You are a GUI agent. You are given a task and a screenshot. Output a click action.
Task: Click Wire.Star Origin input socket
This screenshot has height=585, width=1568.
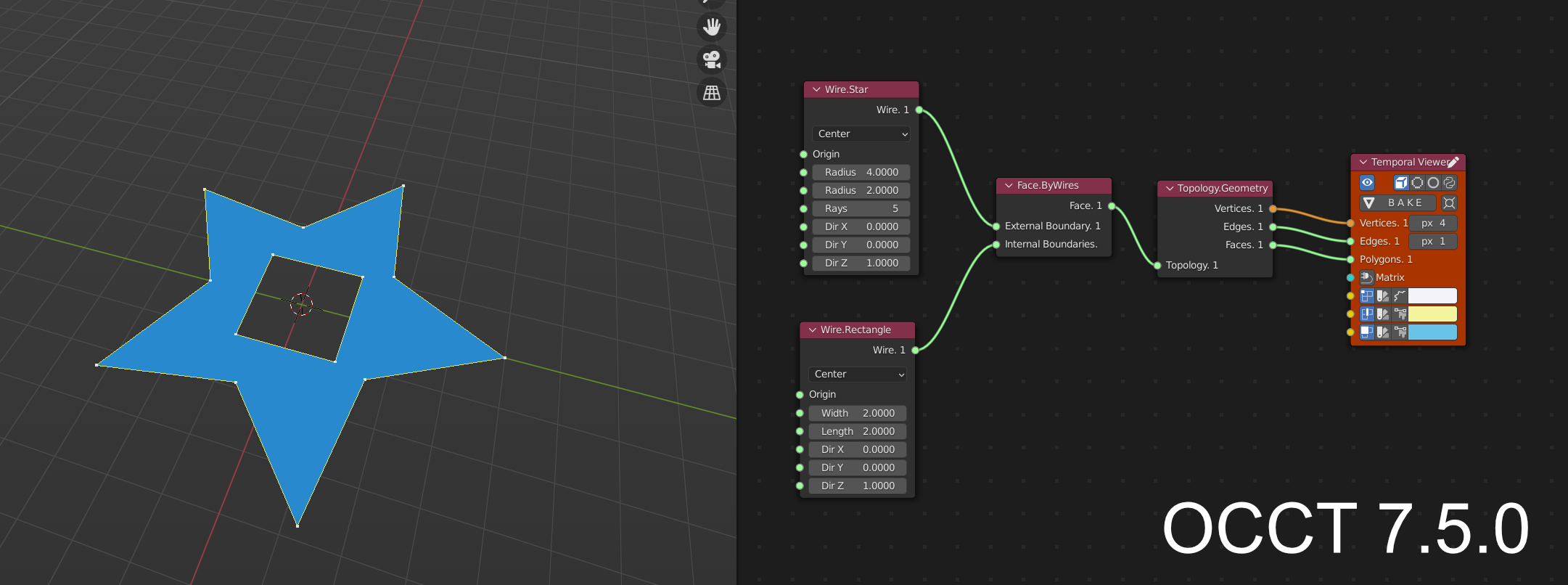(x=804, y=155)
